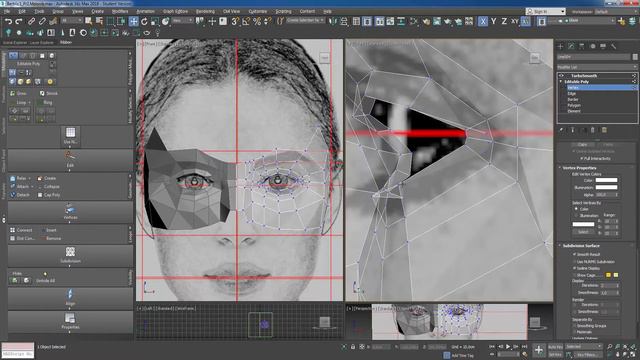This screenshot has width=640, height=360.
Task: Enable Use NURMS Subdivision checkbox
Action: coord(575,262)
